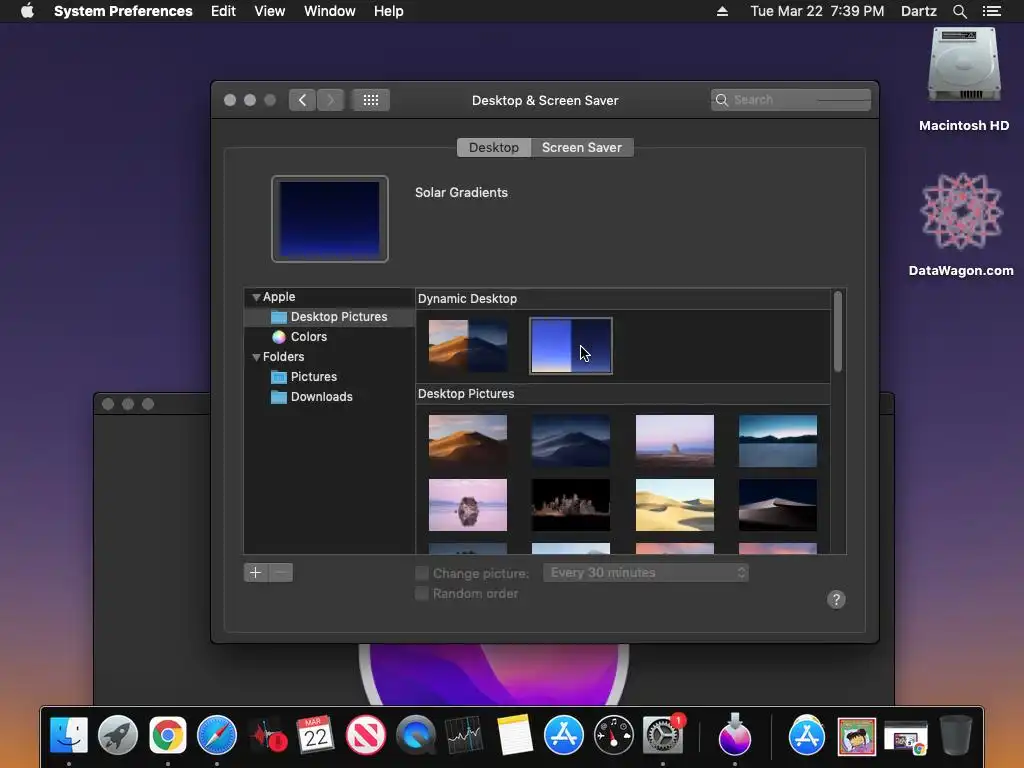This screenshot has width=1024, height=768.
Task: Enable the Change picture checkbox
Action: coord(422,573)
